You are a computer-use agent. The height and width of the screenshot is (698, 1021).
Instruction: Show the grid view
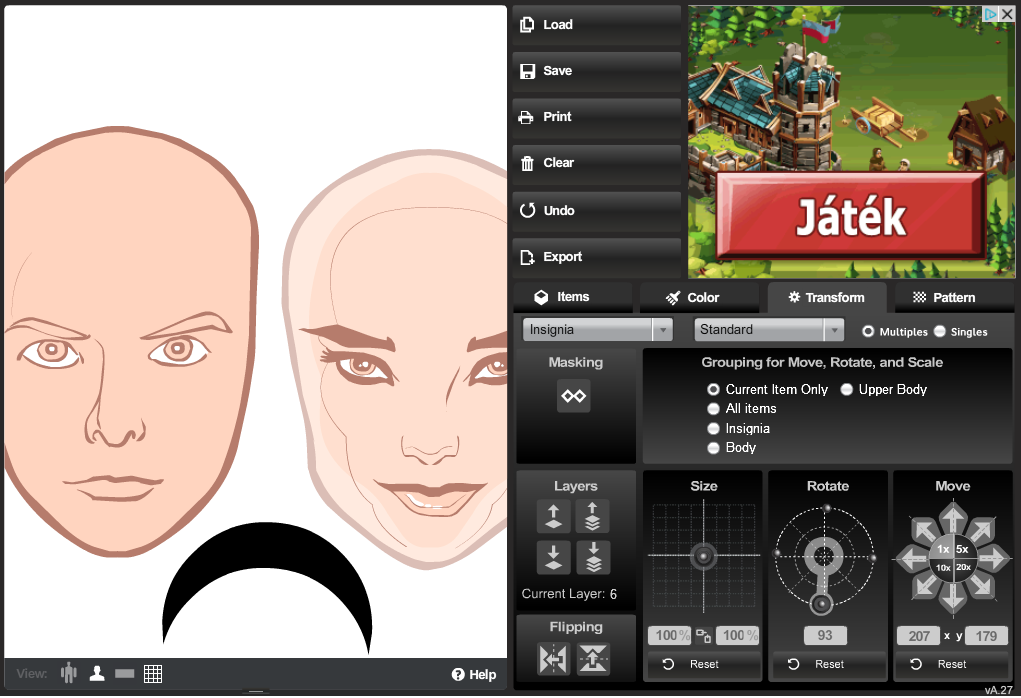coord(153,674)
